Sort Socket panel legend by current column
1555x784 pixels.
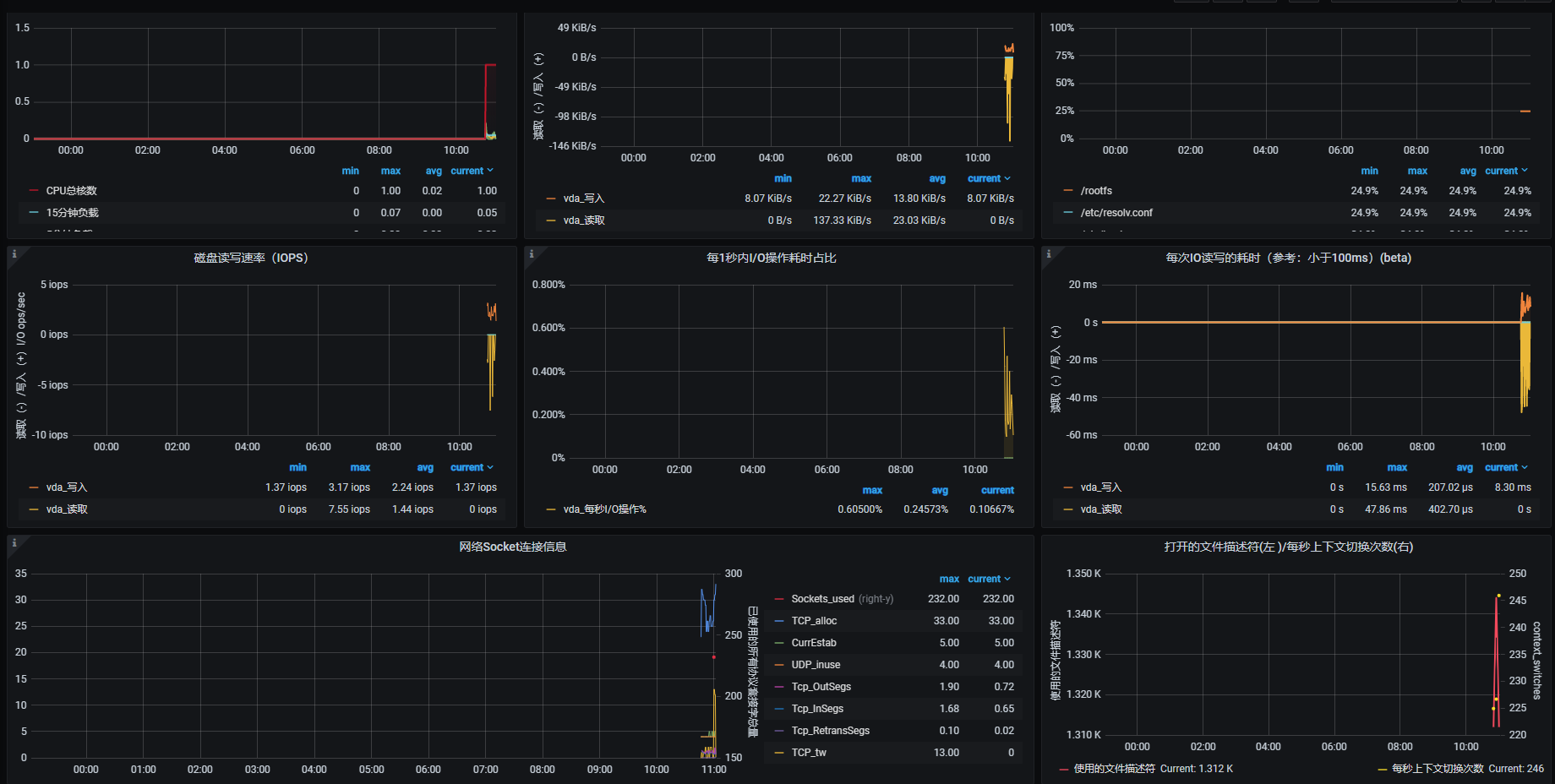[989, 579]
